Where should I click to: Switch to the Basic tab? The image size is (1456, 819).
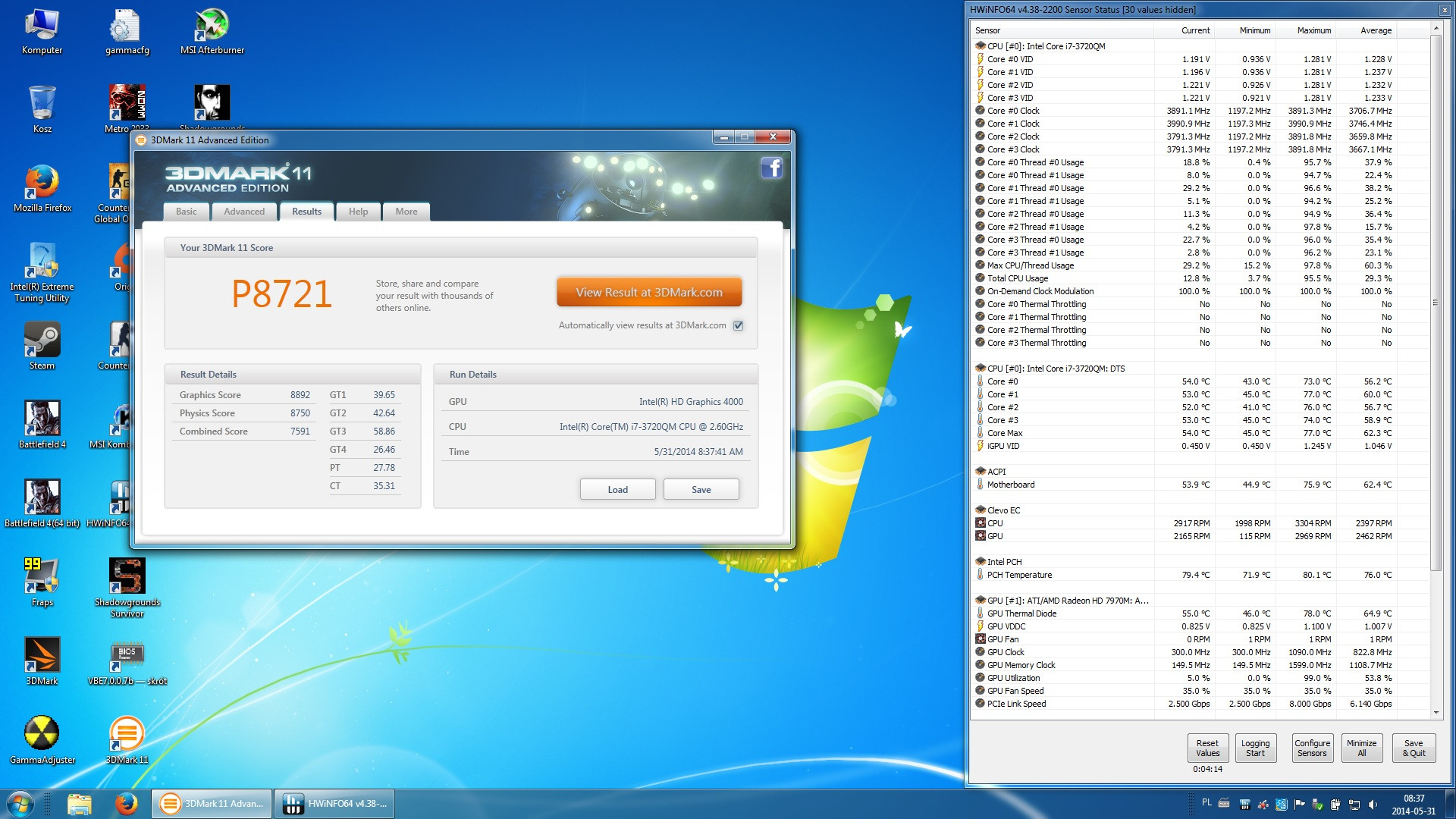tap(186, 212)
